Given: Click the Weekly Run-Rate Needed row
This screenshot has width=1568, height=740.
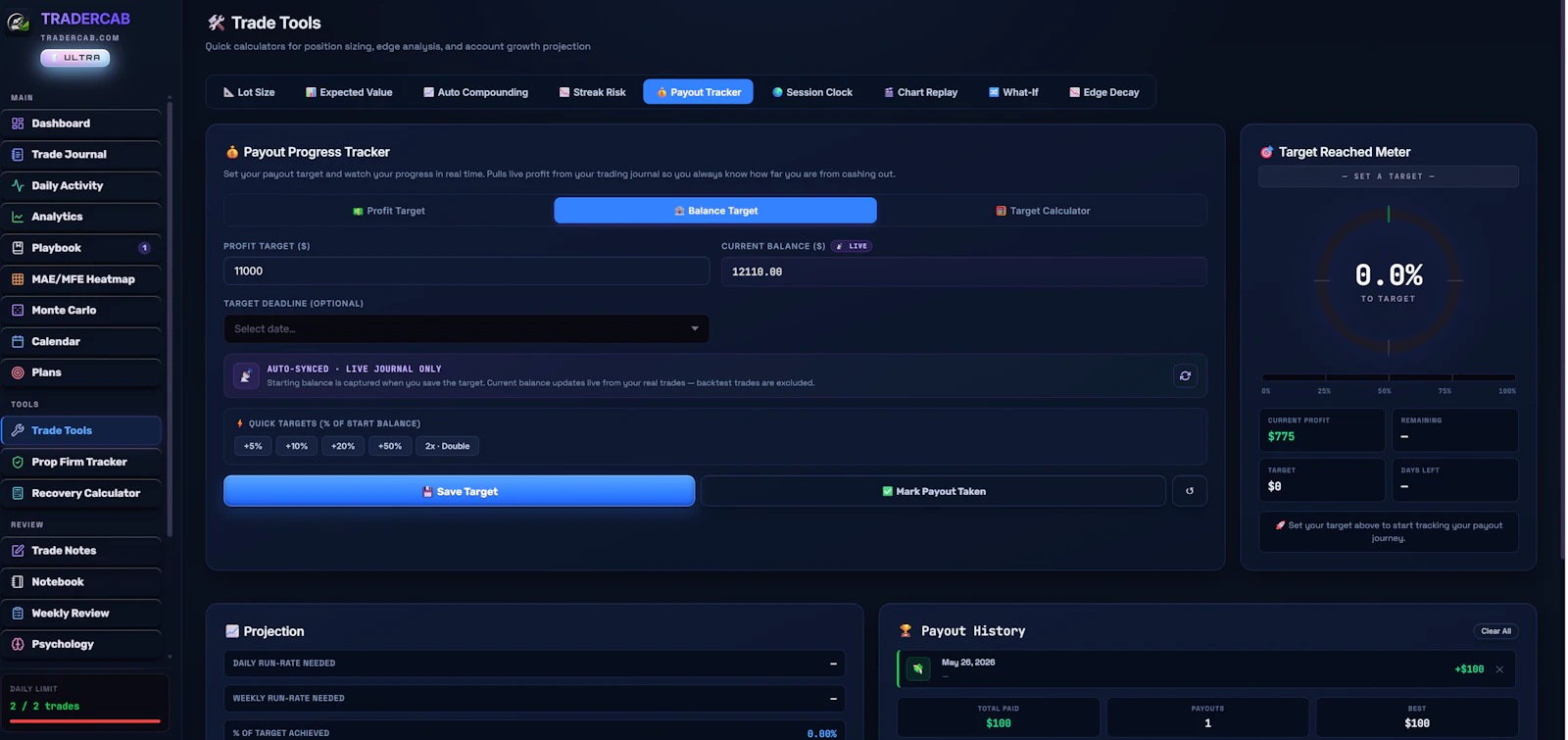Looking at the screenshot, I should point(534,699).
